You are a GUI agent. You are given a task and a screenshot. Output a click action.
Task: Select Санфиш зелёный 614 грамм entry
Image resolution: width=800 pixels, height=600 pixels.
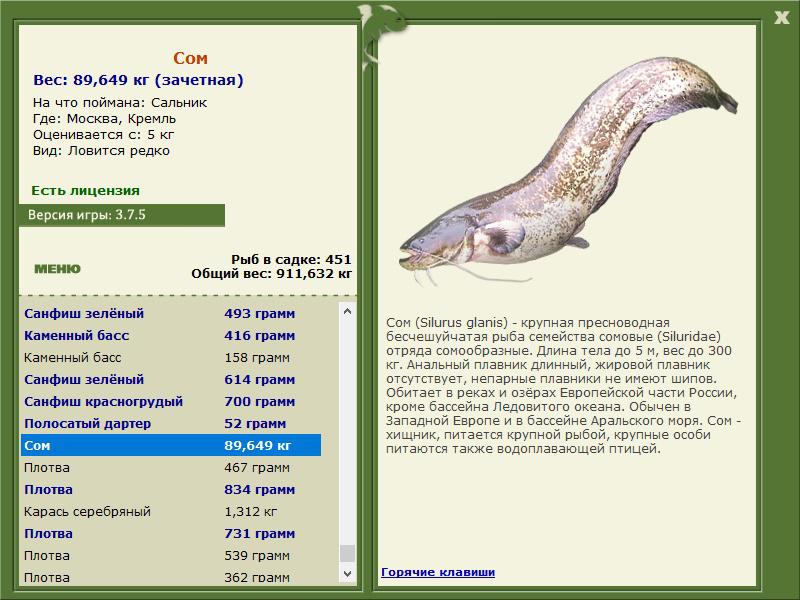click(171, 379)
